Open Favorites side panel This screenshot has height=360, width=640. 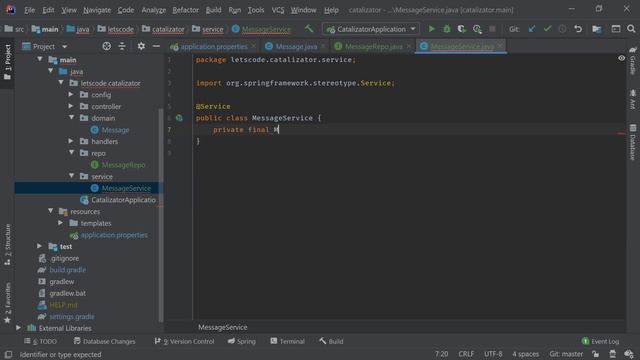[x=7, y=303]
